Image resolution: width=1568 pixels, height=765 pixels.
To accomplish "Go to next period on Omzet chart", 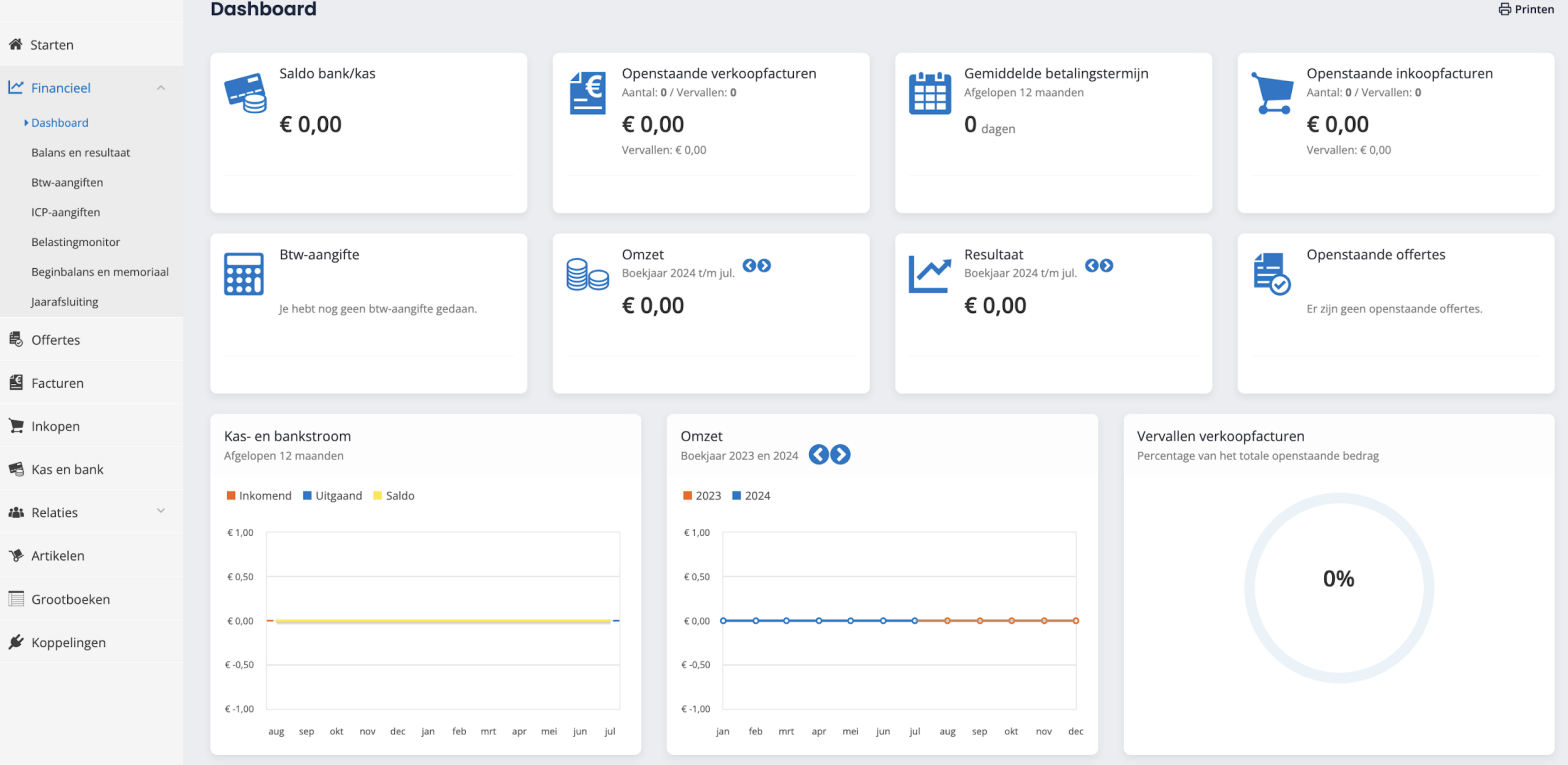I will [841, 455].
